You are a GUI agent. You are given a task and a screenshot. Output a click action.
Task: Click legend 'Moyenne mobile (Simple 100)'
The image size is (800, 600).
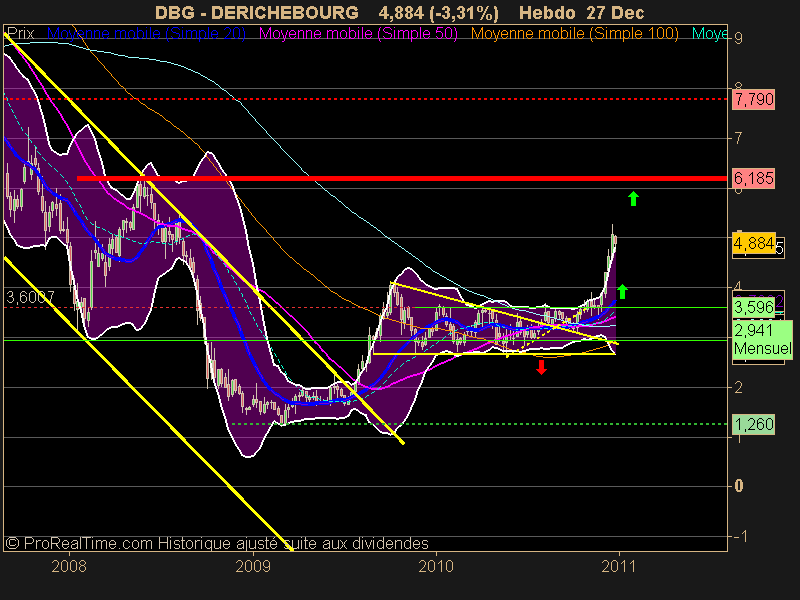[574, 34]
